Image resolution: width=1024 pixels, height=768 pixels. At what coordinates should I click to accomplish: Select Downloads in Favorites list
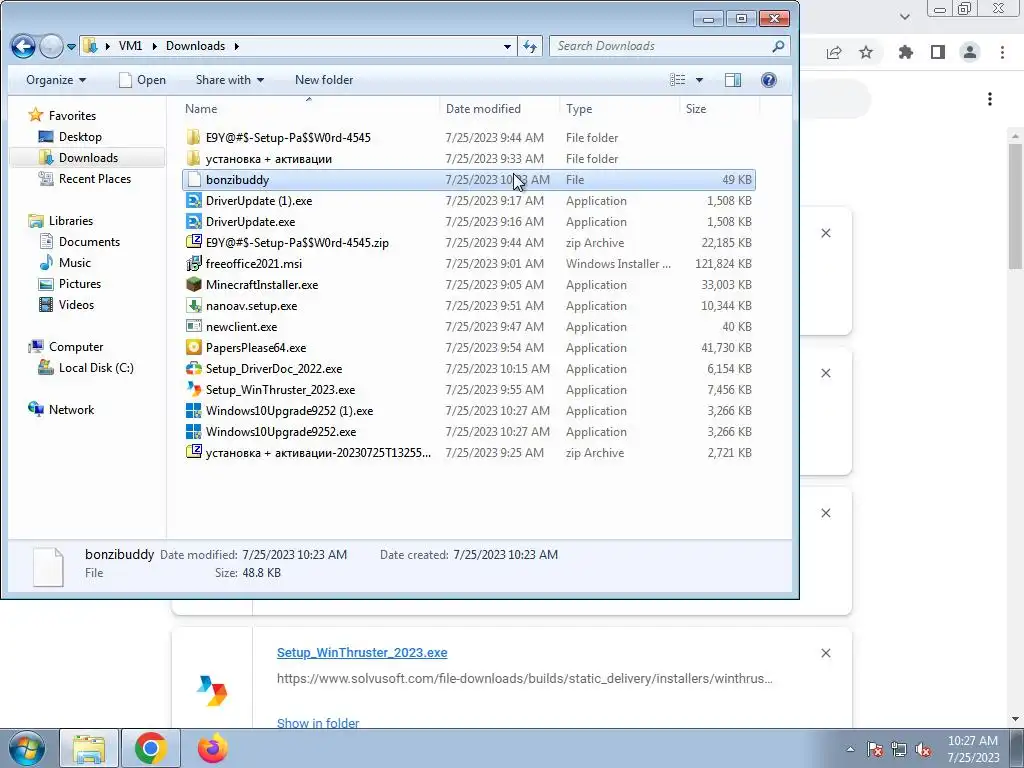(88, 157)
